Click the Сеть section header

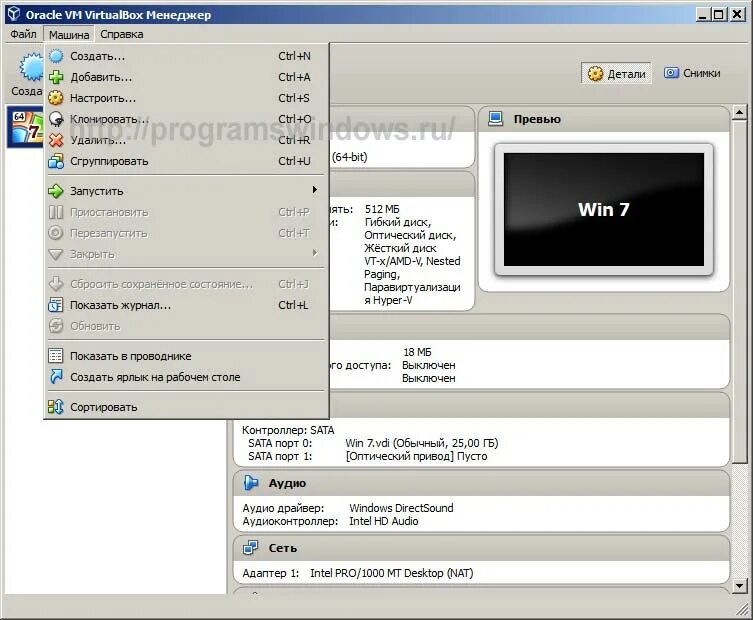(481, 548)
